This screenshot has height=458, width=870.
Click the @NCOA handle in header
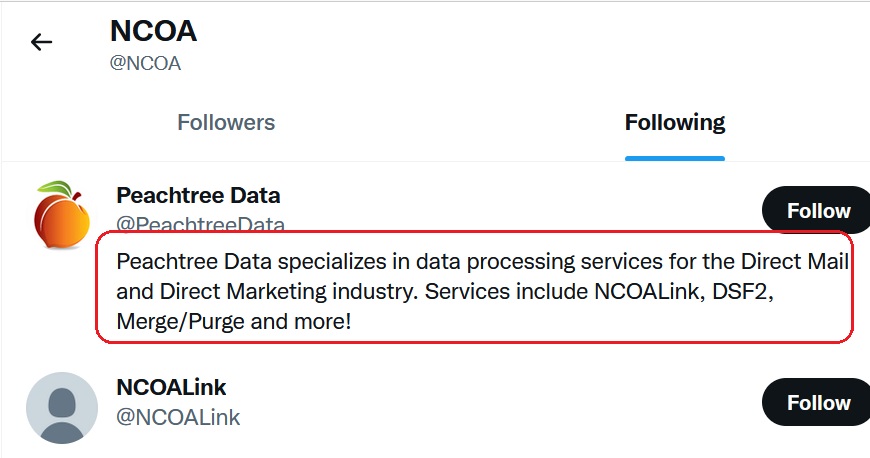click(x=145, y=63)
